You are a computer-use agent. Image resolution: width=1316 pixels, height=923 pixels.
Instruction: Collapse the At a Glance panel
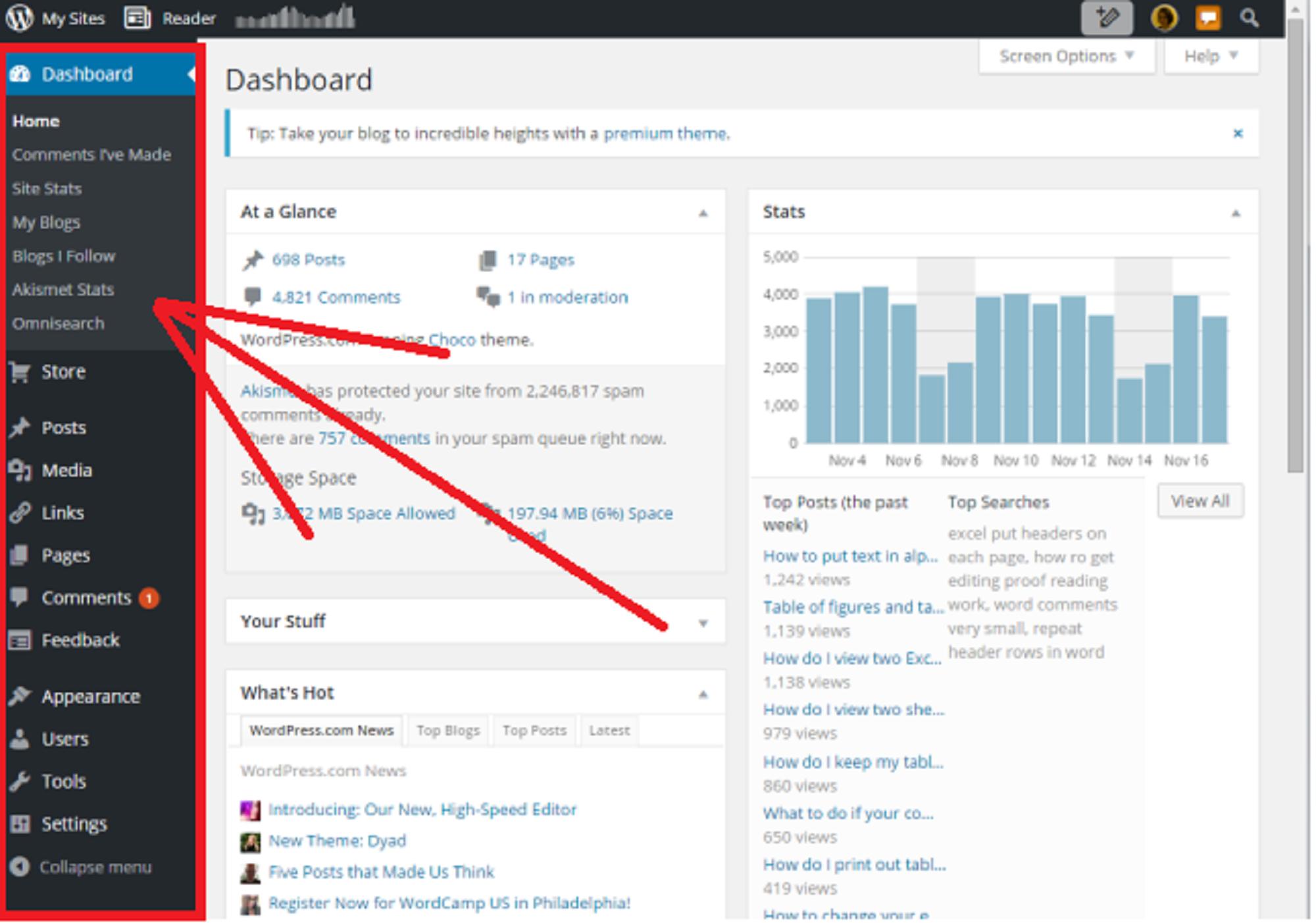(x=703, y=213)
